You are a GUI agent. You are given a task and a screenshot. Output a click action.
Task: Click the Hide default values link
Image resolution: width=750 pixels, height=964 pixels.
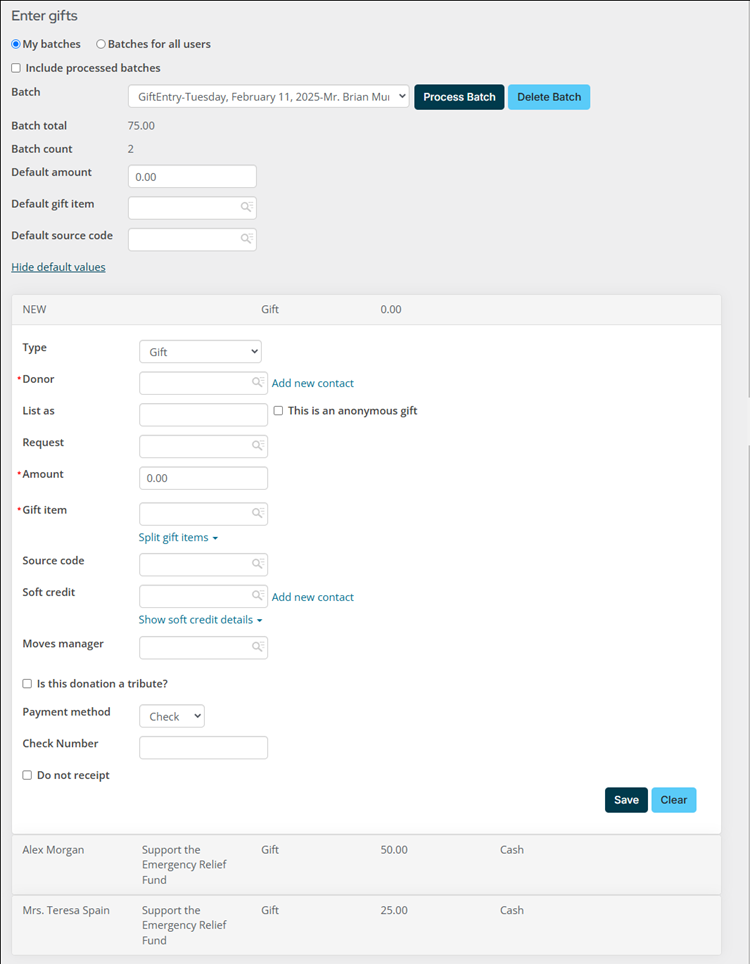[x=58, y=267]
